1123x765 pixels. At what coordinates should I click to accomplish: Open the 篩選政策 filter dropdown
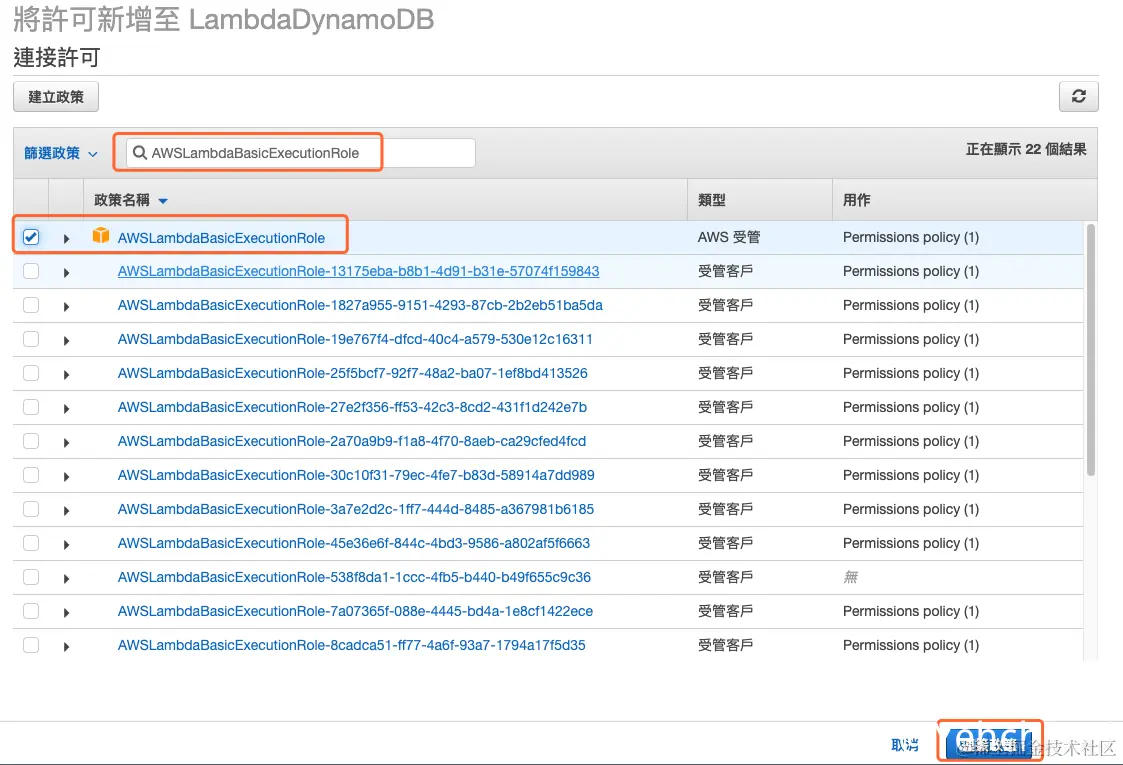click(x=61, y=153)
